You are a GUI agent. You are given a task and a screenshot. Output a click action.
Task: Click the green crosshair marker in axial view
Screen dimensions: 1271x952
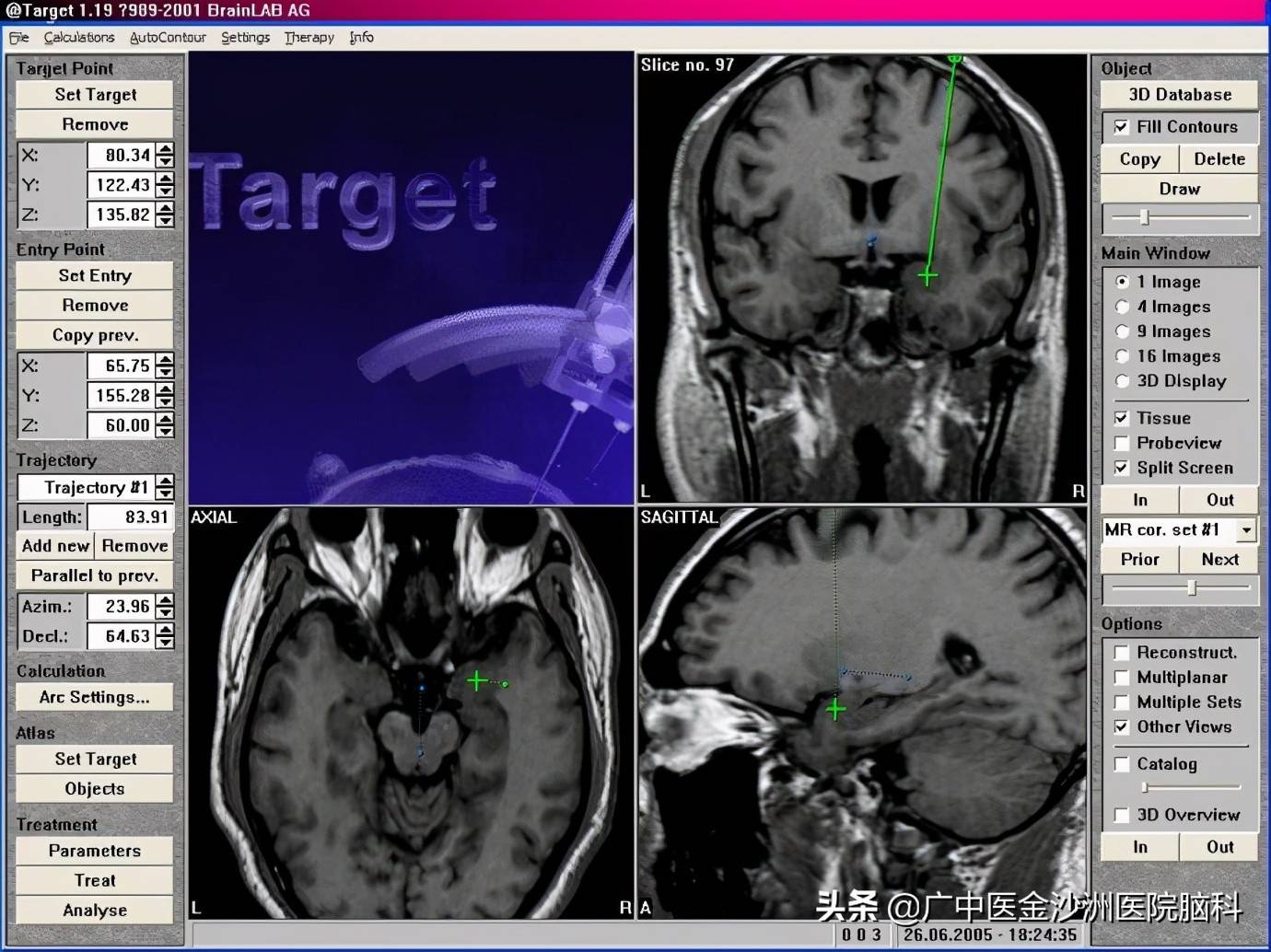(477, 680)
